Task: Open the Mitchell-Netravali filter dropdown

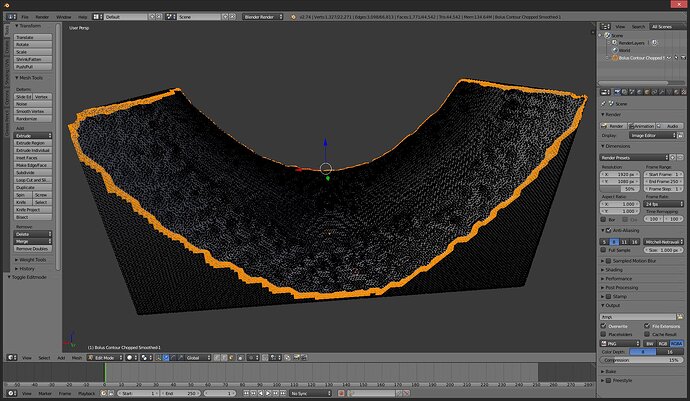Action: pyautogui.click(x=664, y=242)
